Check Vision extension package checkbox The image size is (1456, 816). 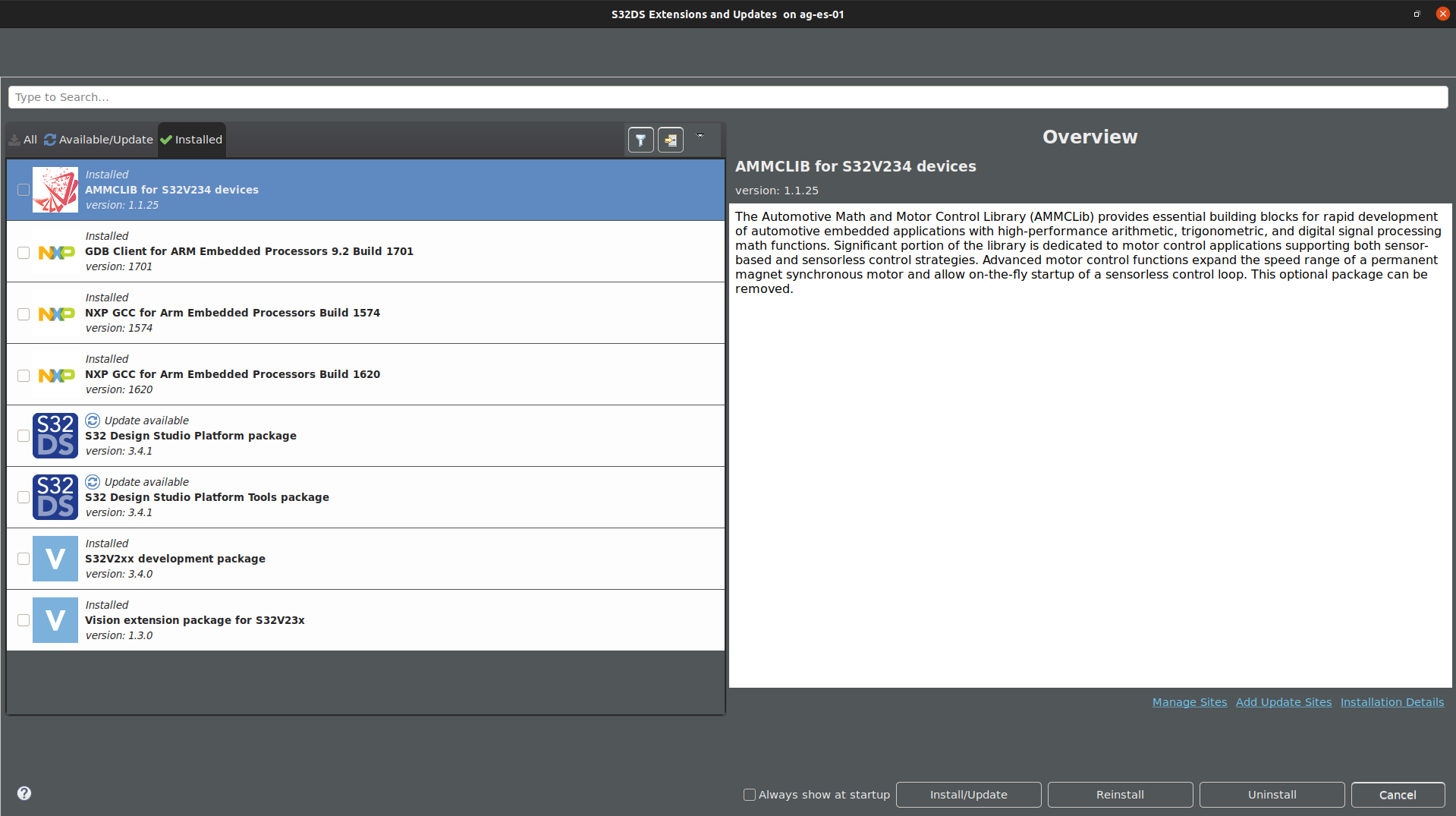pyautogui.click(x=24, y=620)
